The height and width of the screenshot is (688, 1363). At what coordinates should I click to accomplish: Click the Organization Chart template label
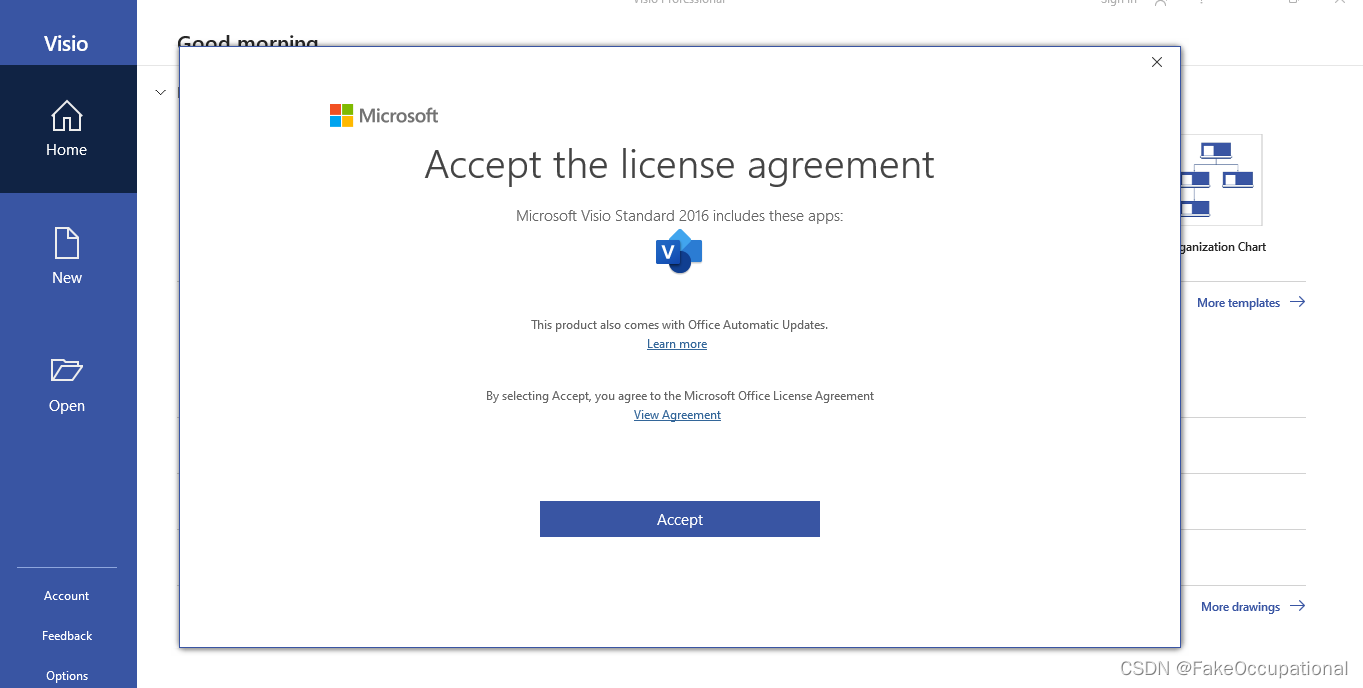pos(1221,247)
